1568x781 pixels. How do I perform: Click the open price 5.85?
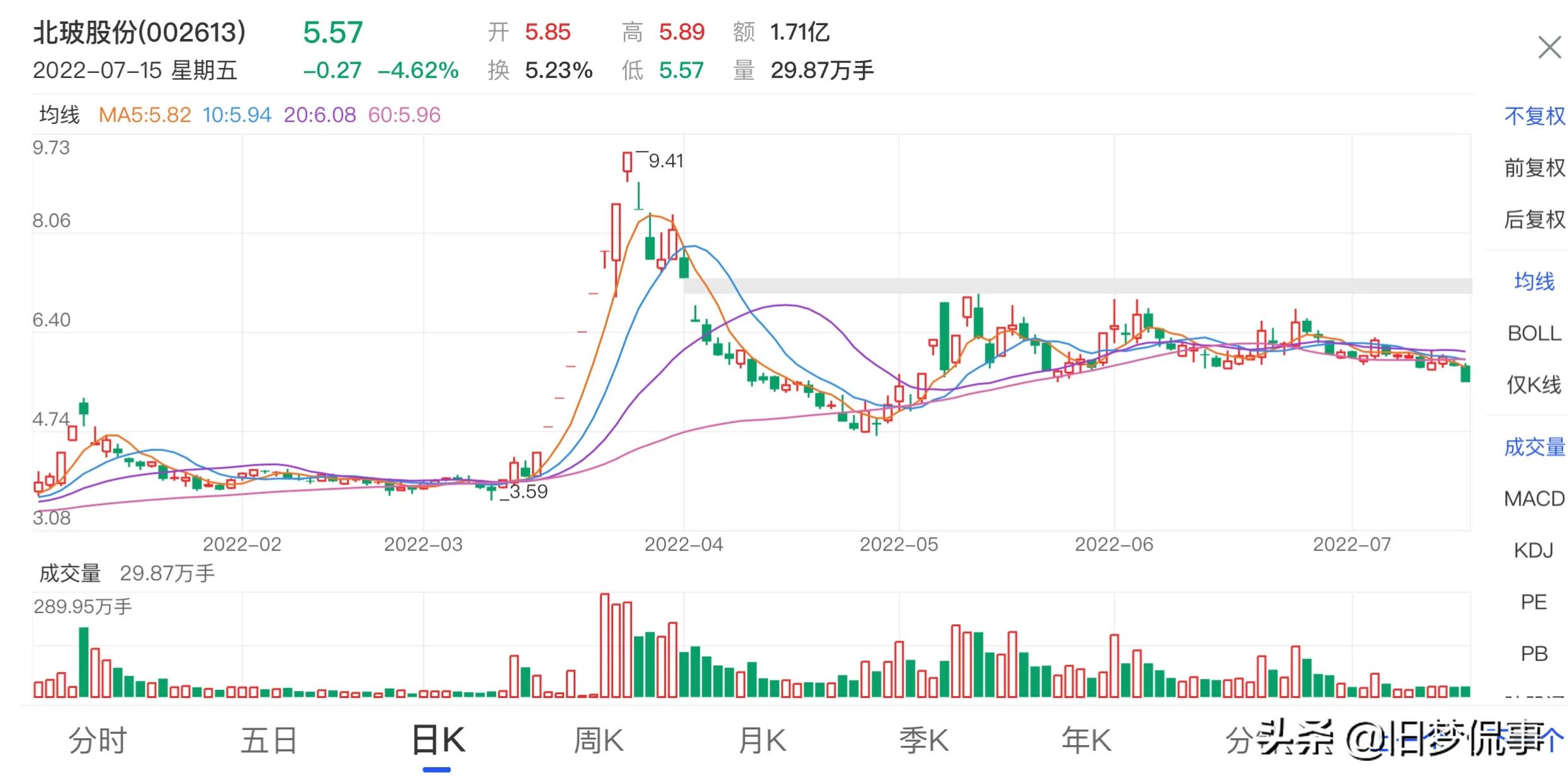pos(548,32)
